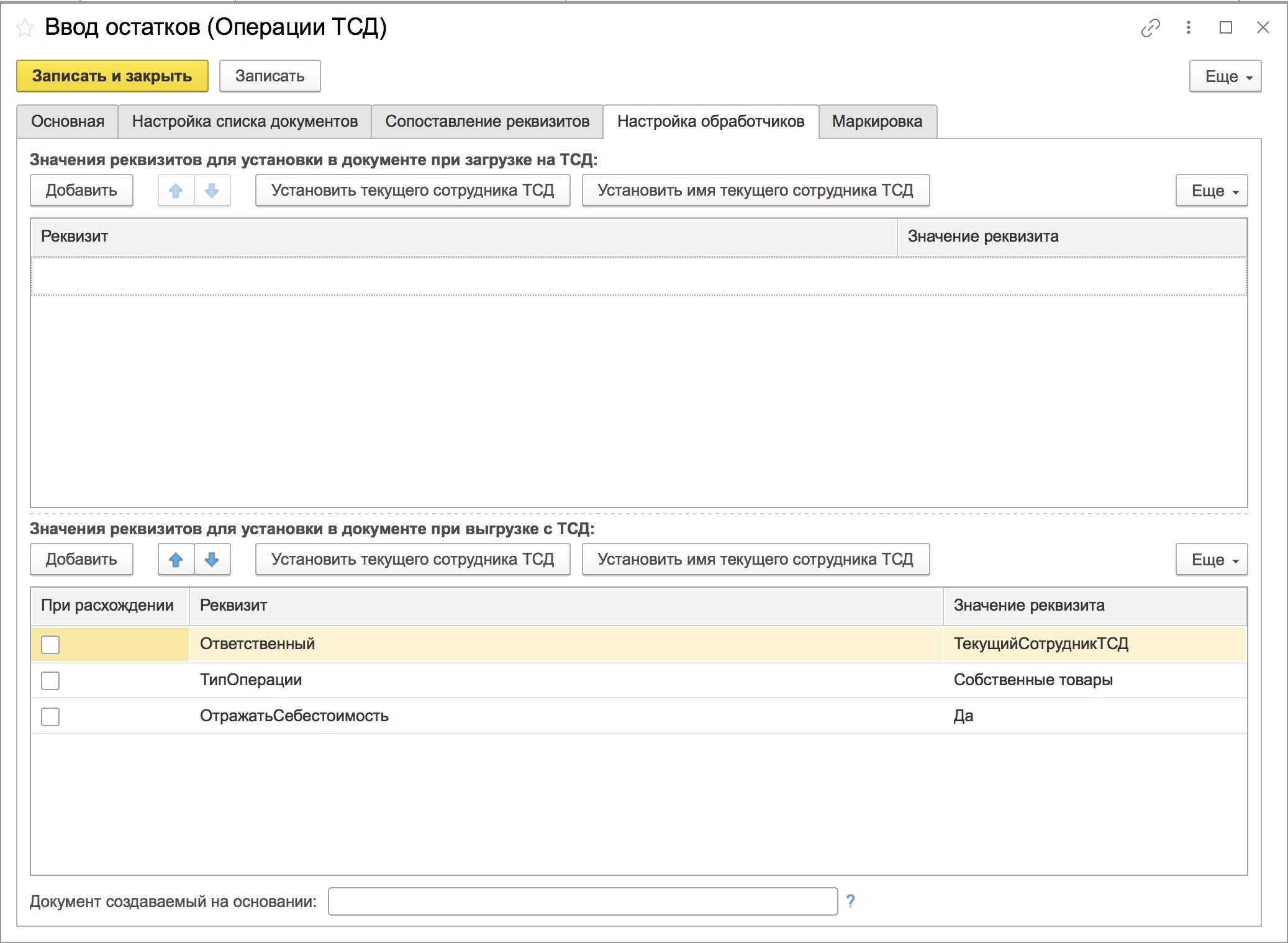Click Значение реквизита header in lower table
This screenshot has width=1288, height=943.
(x=1095, y=606)
